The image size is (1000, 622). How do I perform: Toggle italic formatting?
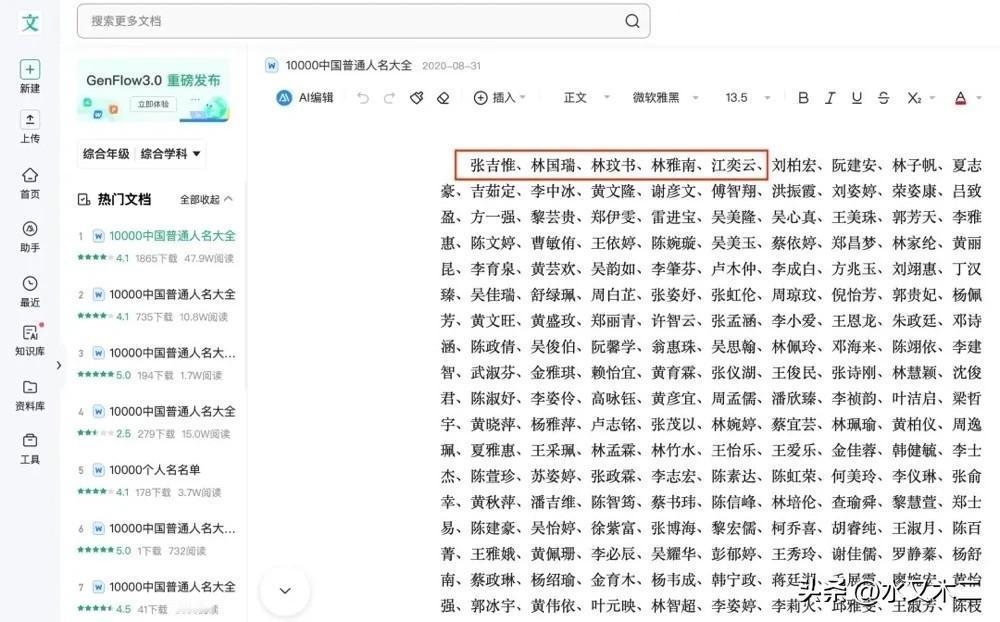coord(831,97)
